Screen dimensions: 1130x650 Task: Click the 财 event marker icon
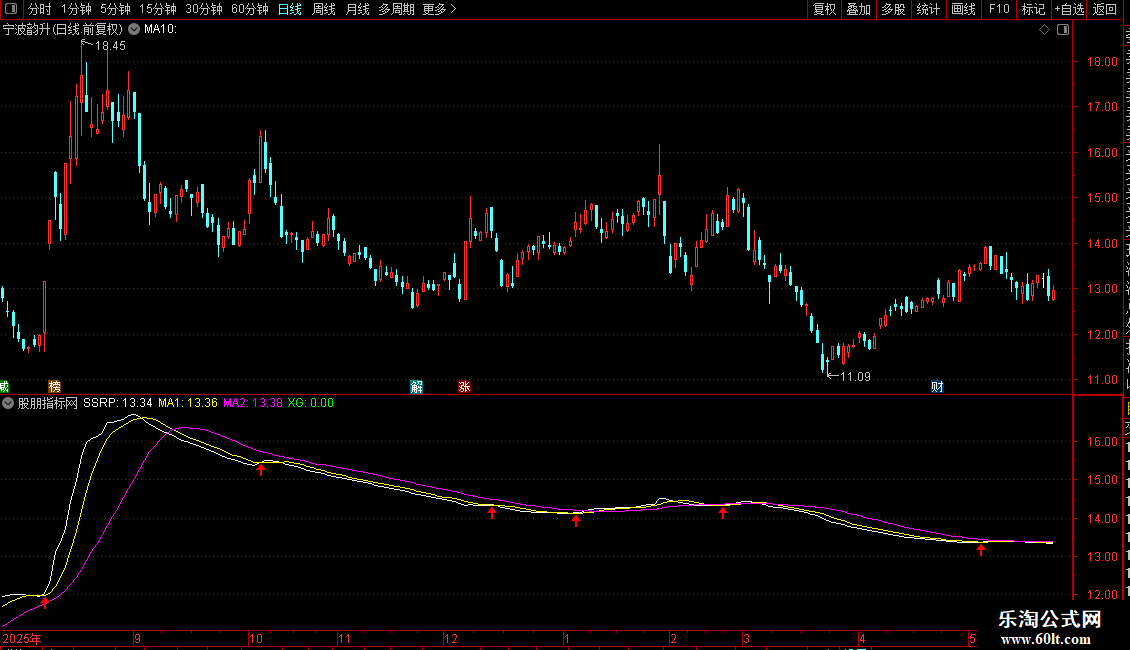coord(937,387)
